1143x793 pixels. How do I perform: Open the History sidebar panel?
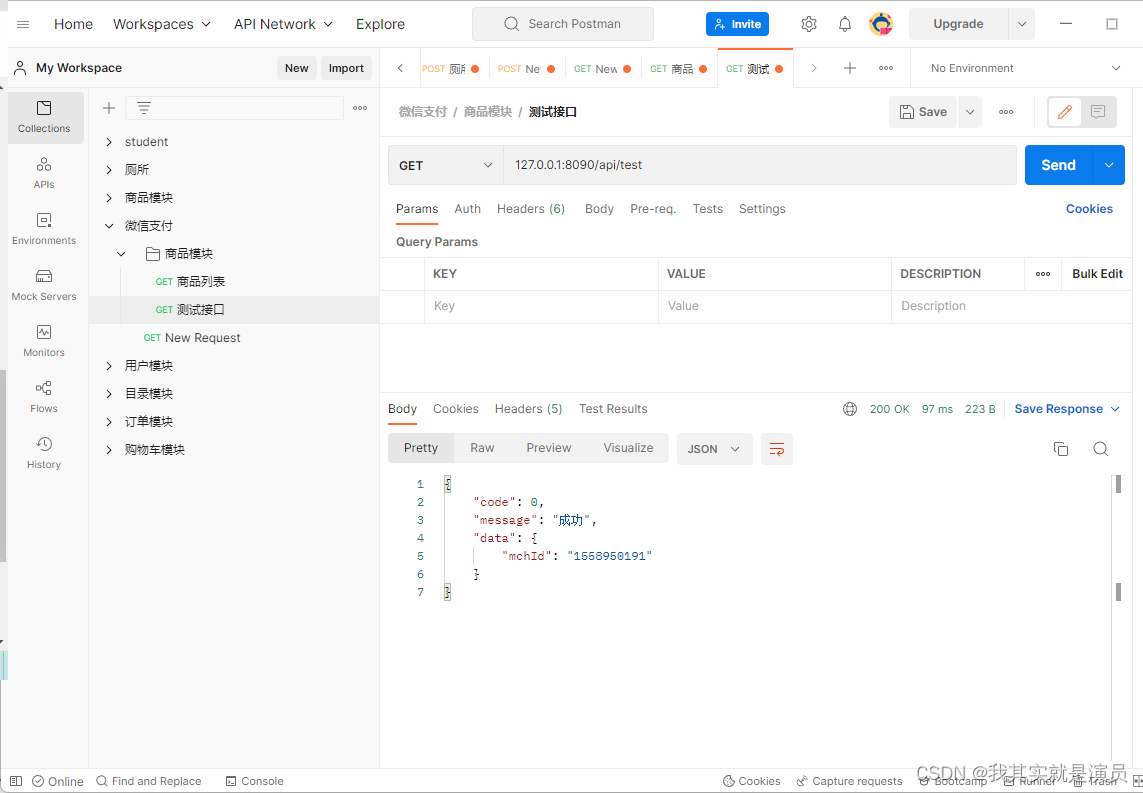pos(44,453)
